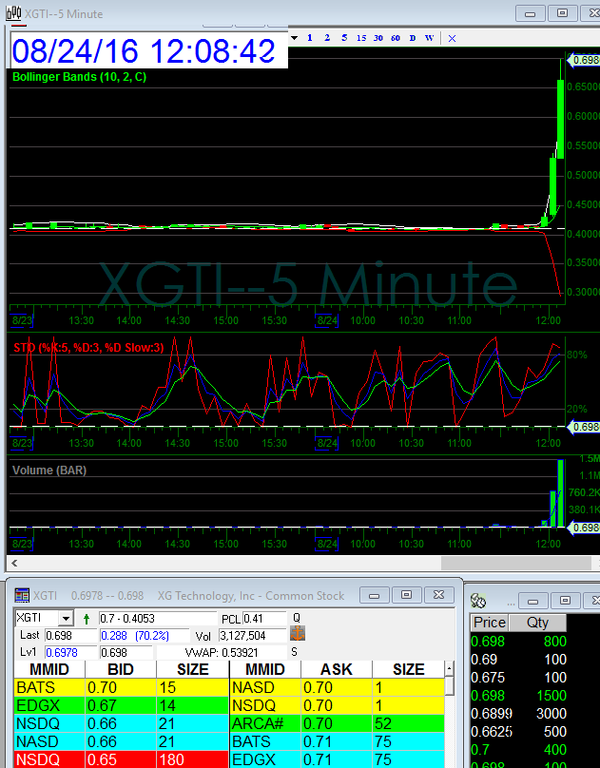This screenshot has height=768, width=600.
Task: Click the Bollinger Bands indicator label
Action: click(79, 77)
